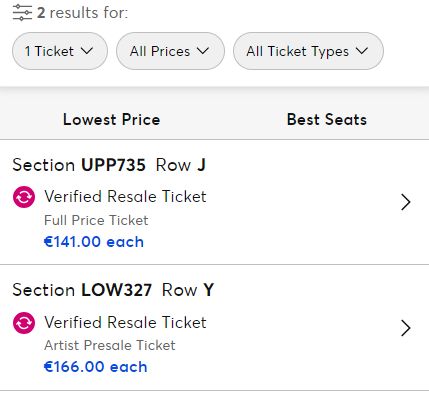This screenshot has width=429, height=396.
Task: Switch to the Lowest Price tab
Action: pyautogui.click(x=112, y=119)
